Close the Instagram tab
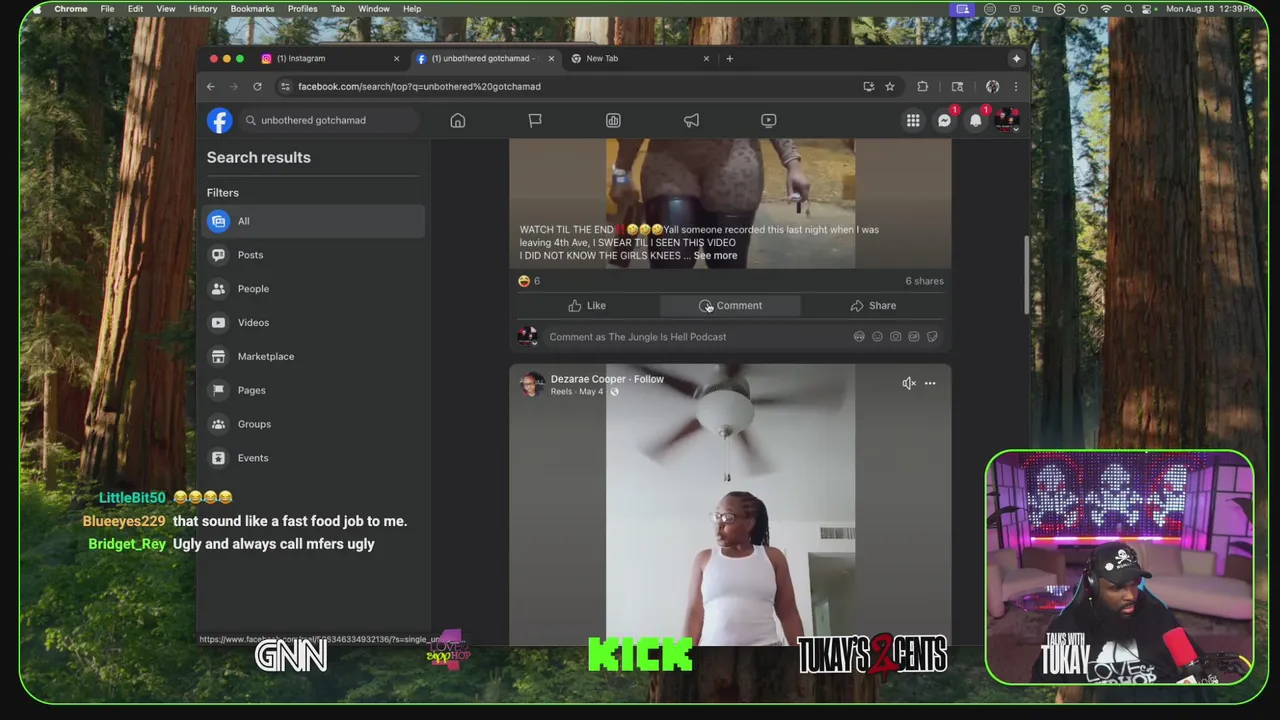The image size is (1280, 720). (x=396, y=58)
